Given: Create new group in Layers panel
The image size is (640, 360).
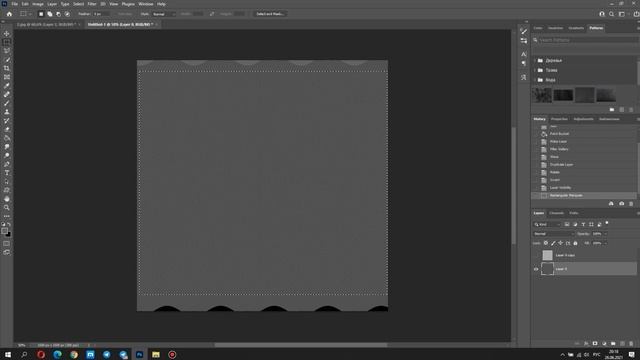Looking at the screenshot, I should pos(613,344).
